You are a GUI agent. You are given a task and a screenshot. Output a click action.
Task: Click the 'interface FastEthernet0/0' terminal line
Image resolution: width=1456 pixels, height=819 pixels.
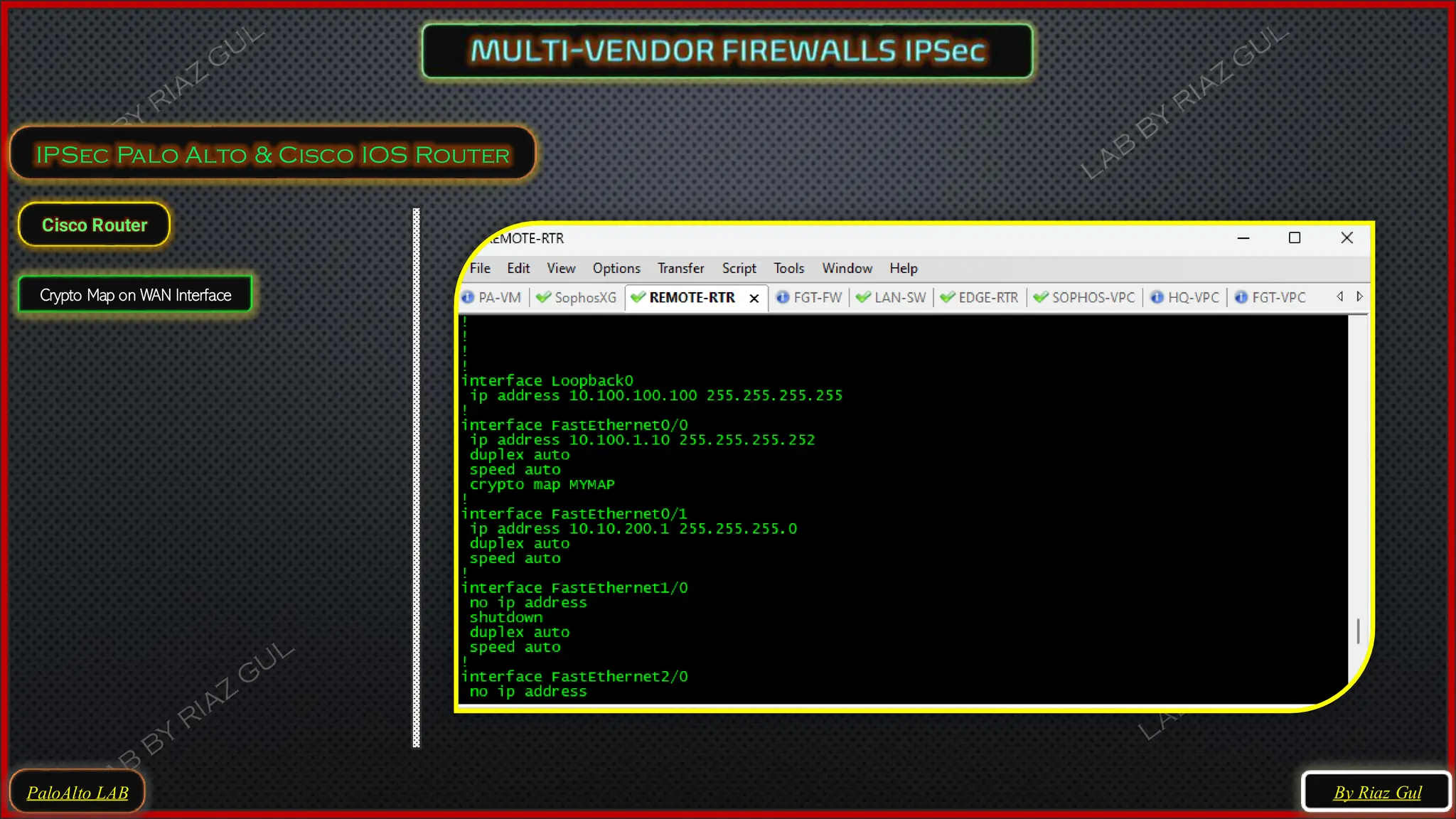point(574,425)
